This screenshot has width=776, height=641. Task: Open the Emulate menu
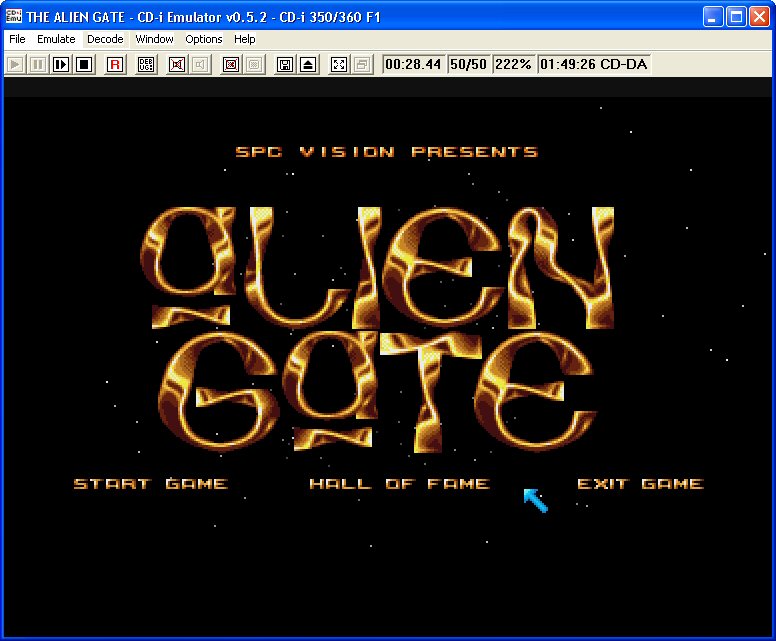pyautogui.click(x=56, y=39)
